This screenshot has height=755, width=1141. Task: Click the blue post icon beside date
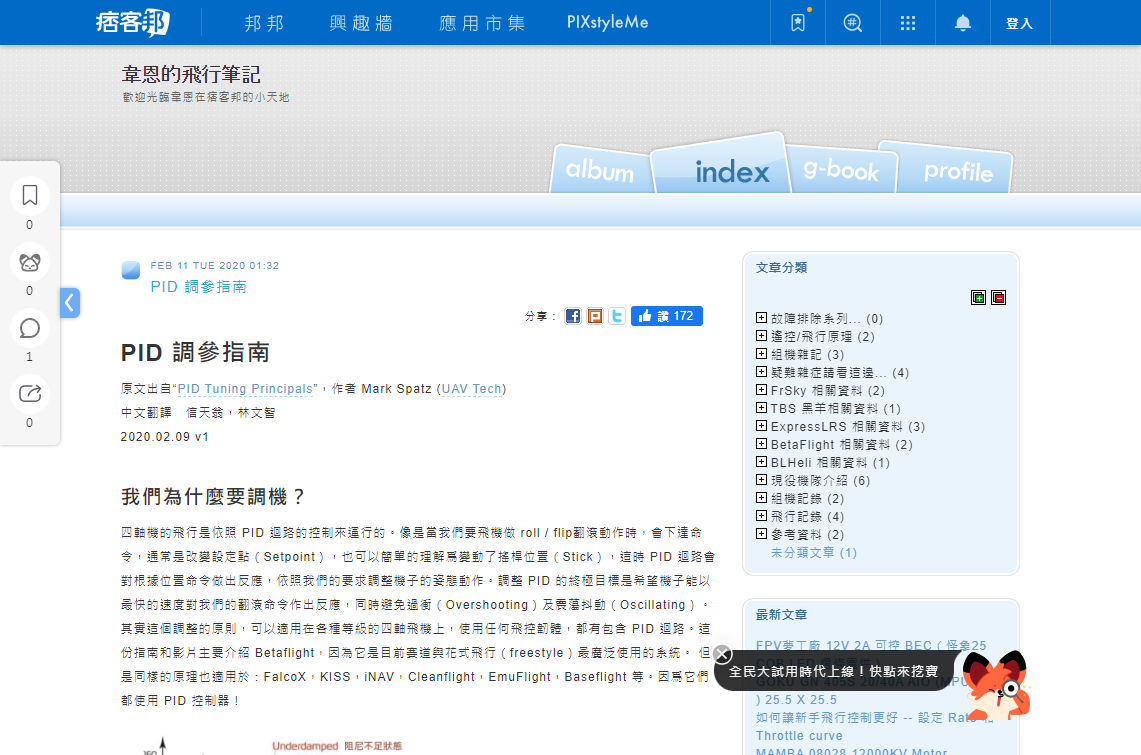pyautogui.click(x=131, y=271)
